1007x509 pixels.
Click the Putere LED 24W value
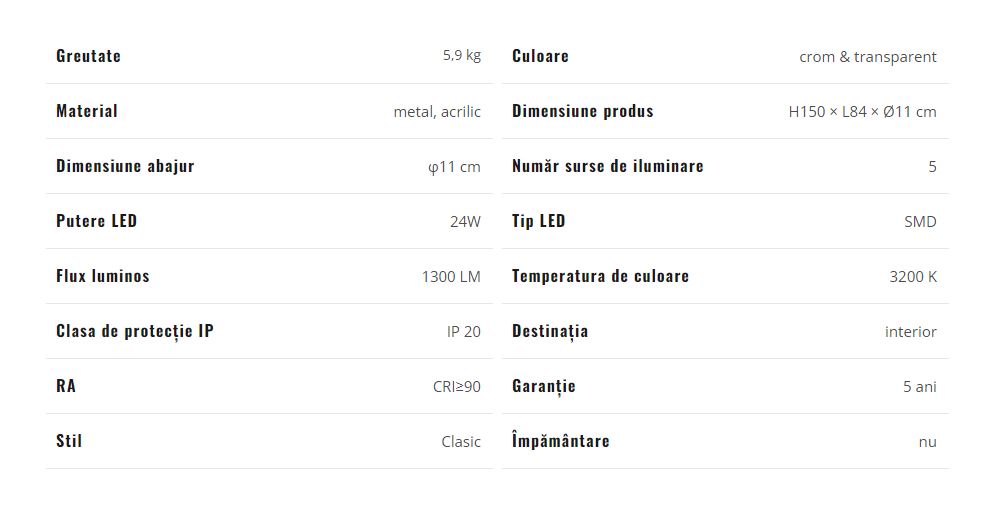coord(465,221)
